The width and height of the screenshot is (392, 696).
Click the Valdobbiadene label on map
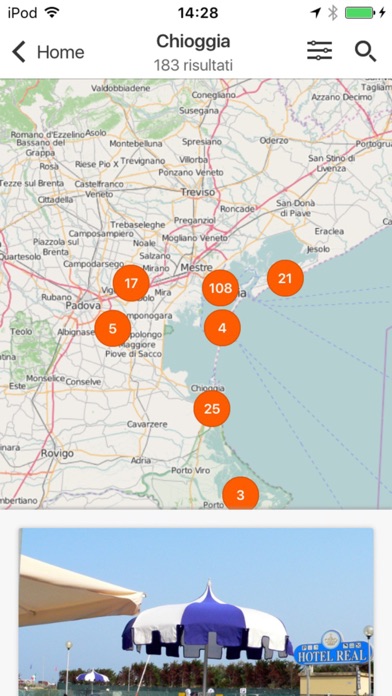click(x=121, y=88)
